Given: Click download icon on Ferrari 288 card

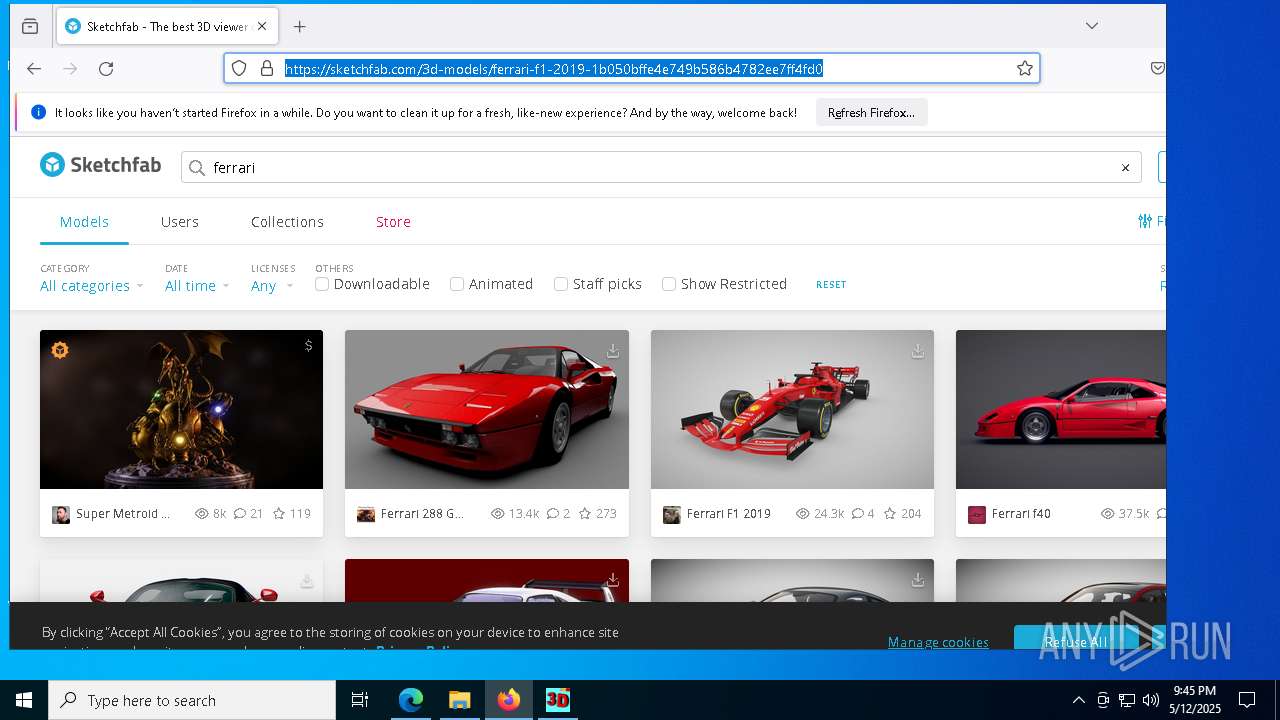Looking at the screenshot, I should [x=612, y=351].
